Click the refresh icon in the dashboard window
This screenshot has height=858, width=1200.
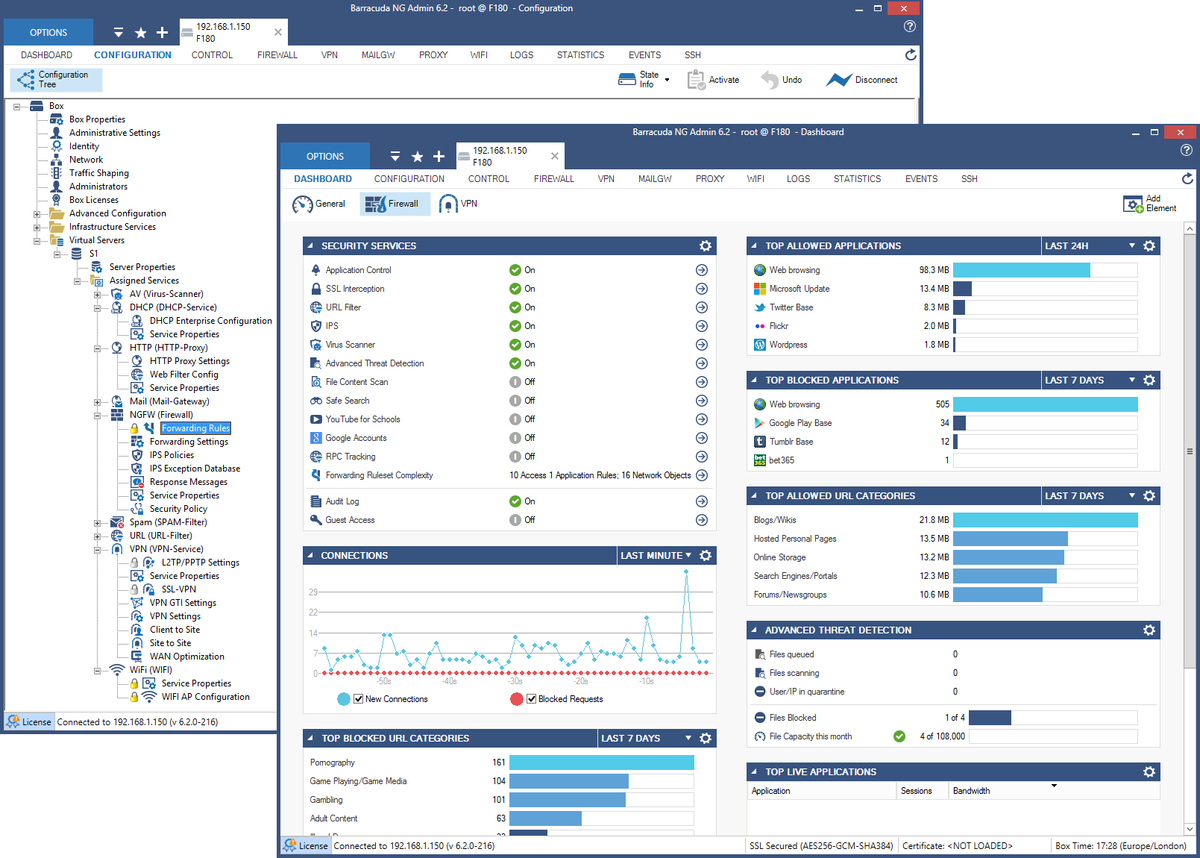coord(1187,179)
